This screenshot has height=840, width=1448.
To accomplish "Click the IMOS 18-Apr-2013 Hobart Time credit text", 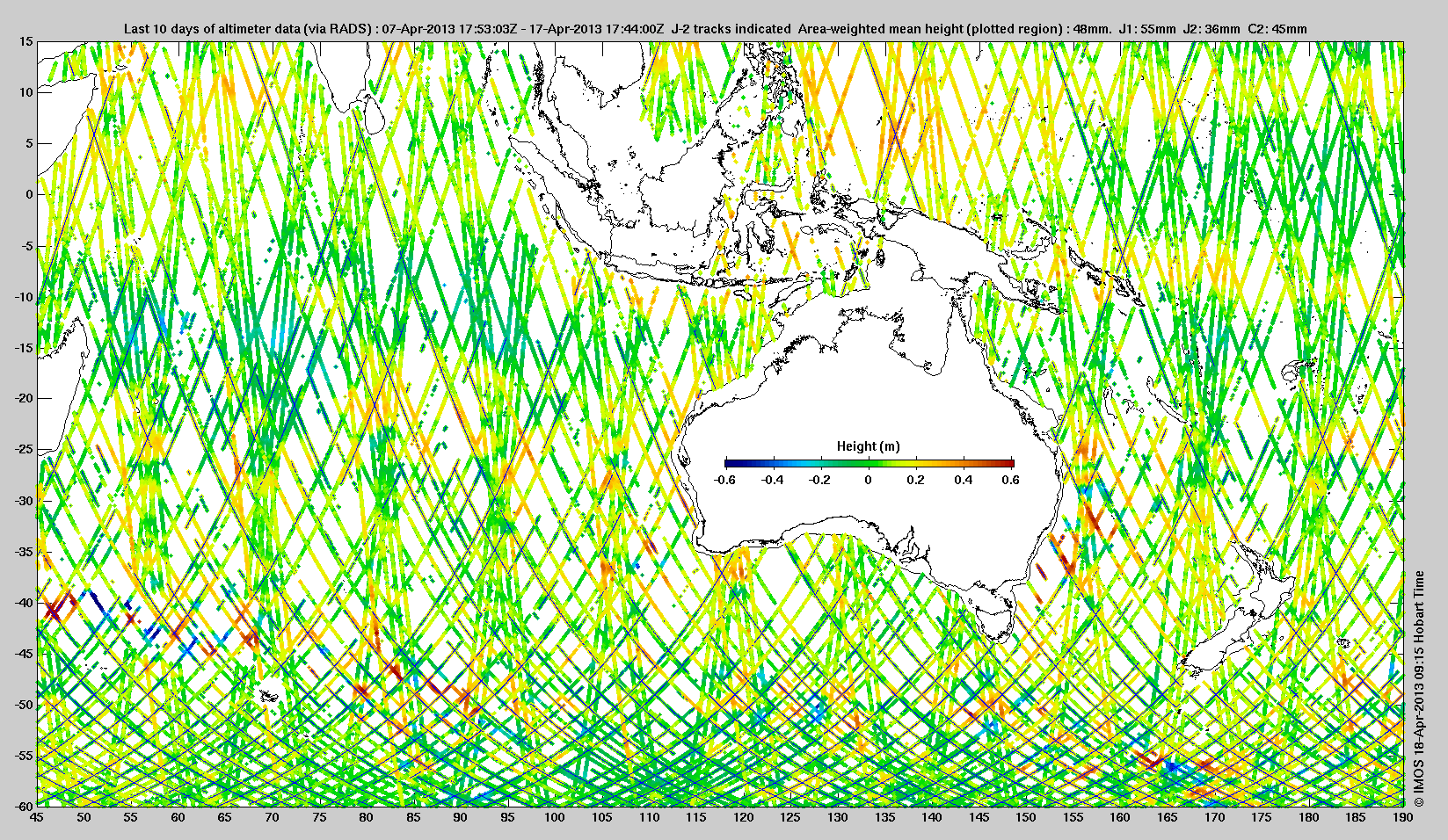I will 1419,689.
